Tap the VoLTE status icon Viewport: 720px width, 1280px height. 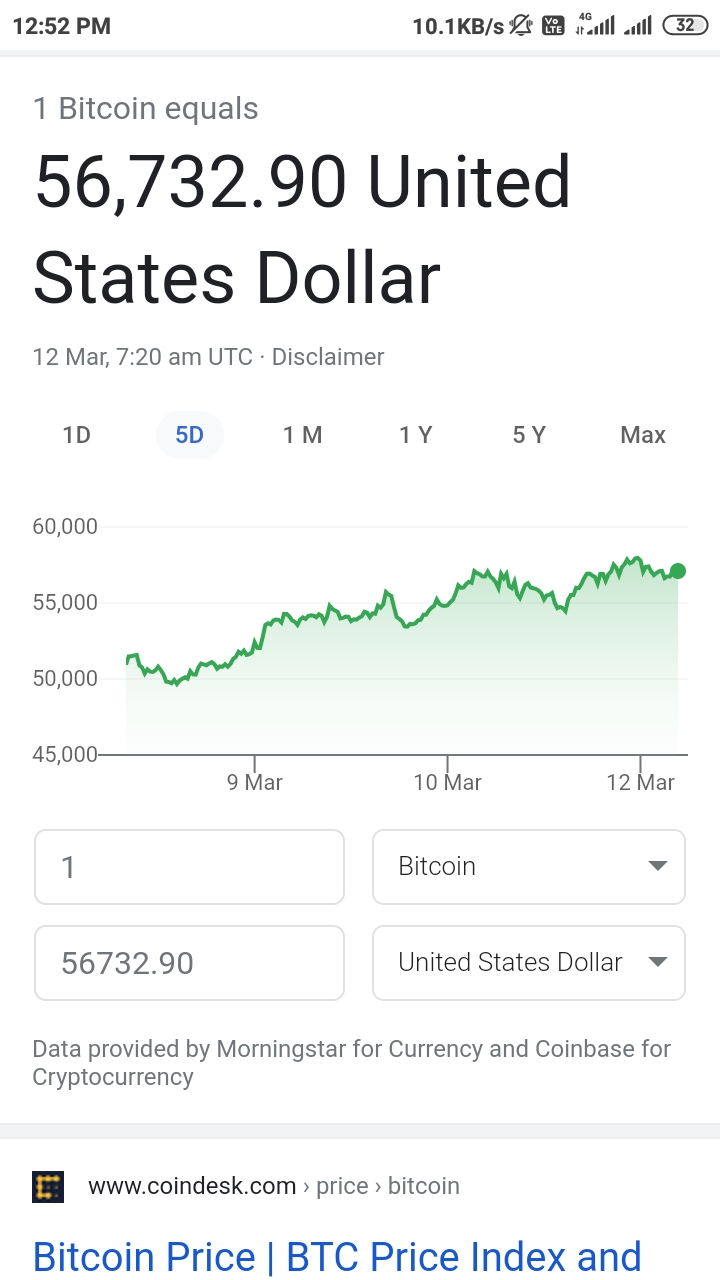[x=553, y=26]
